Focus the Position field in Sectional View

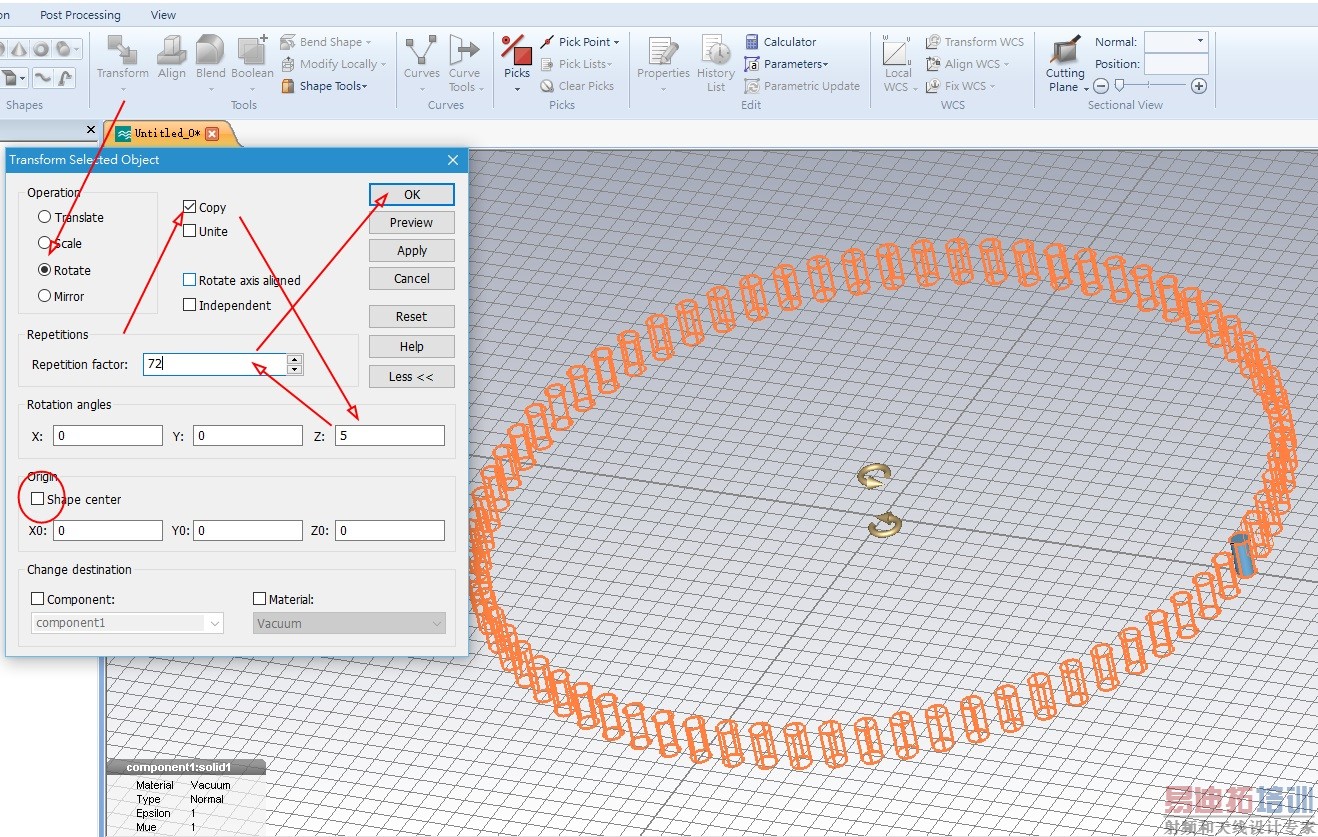[1176, 64]
